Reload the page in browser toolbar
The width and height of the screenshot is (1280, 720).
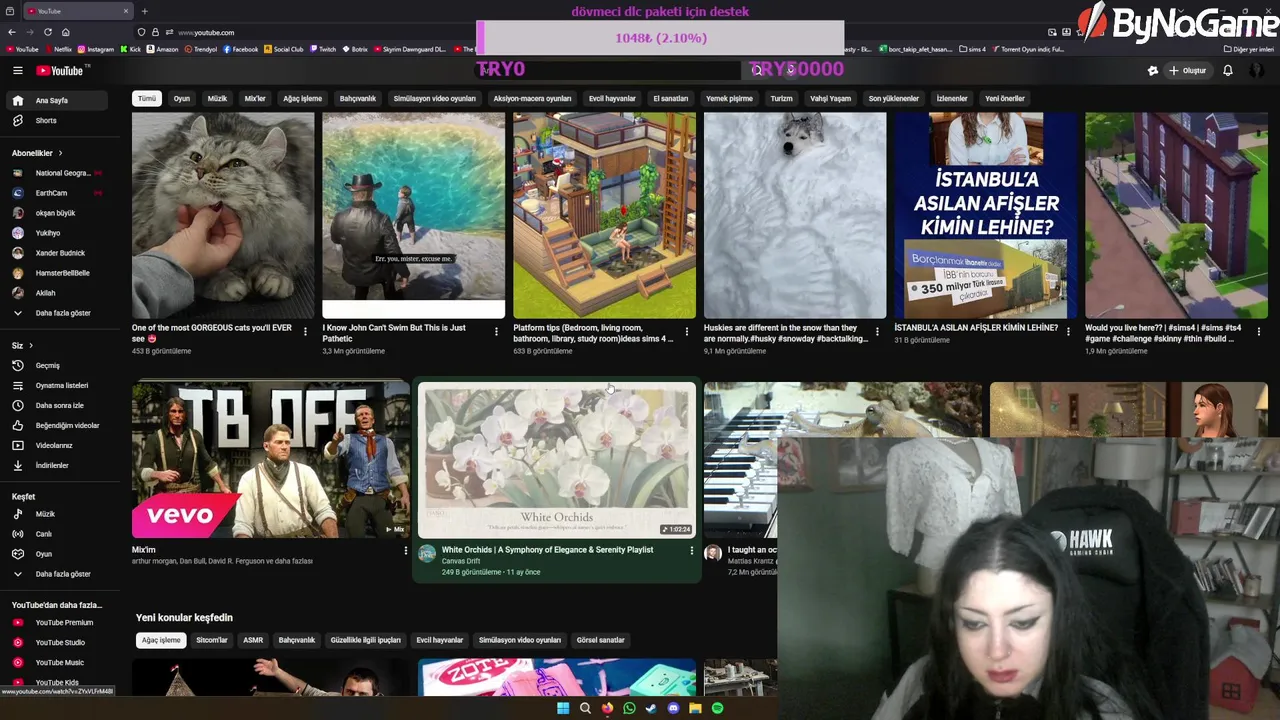(47, 32)
